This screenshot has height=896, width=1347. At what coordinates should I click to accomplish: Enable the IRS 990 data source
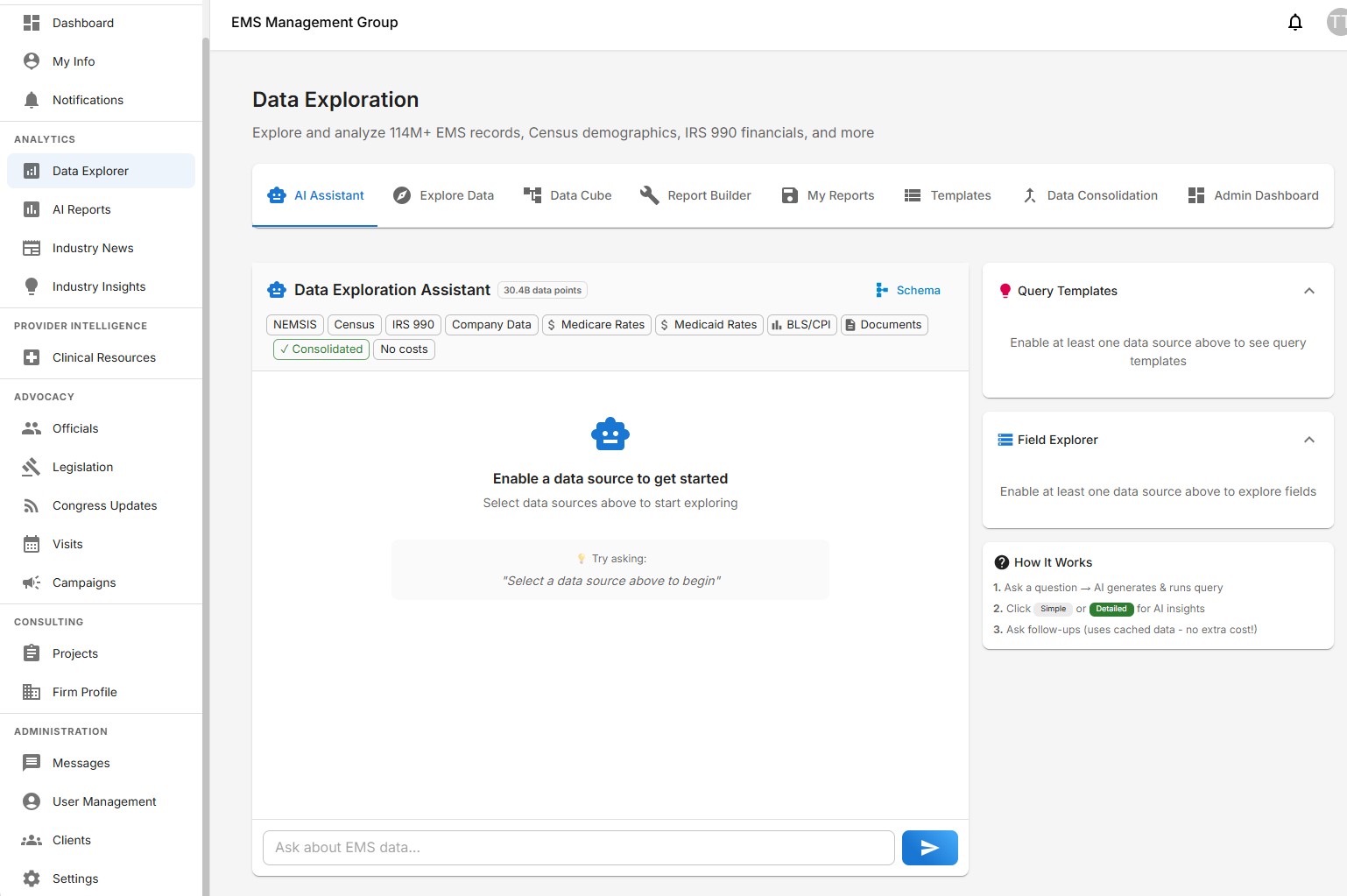coord(413,325)
